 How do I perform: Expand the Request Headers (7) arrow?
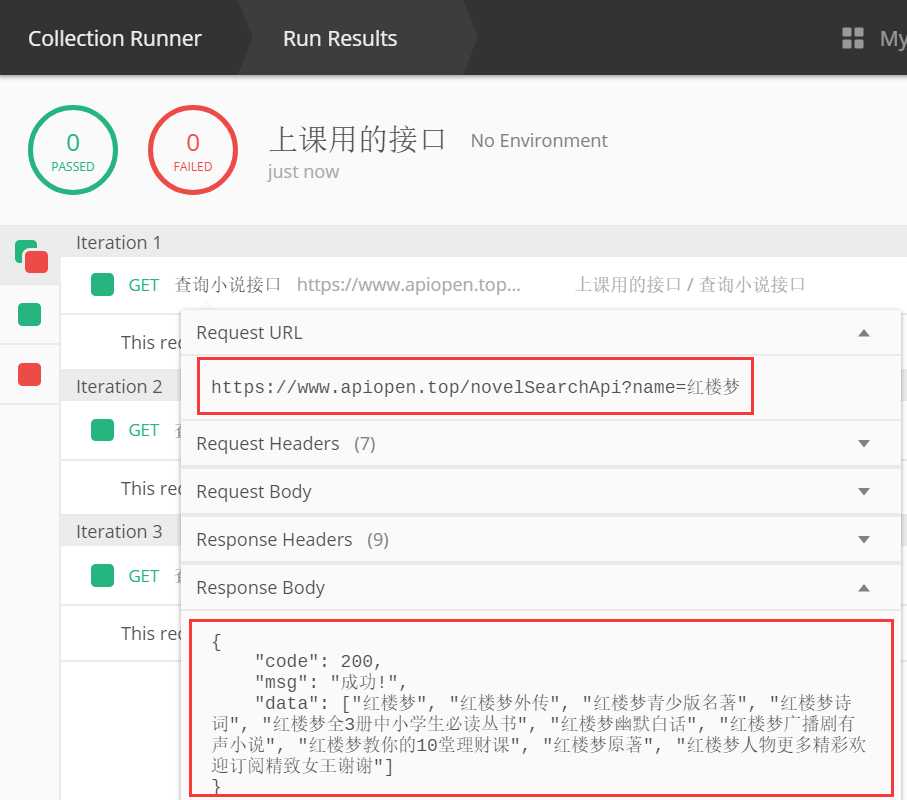click(864, 444)
